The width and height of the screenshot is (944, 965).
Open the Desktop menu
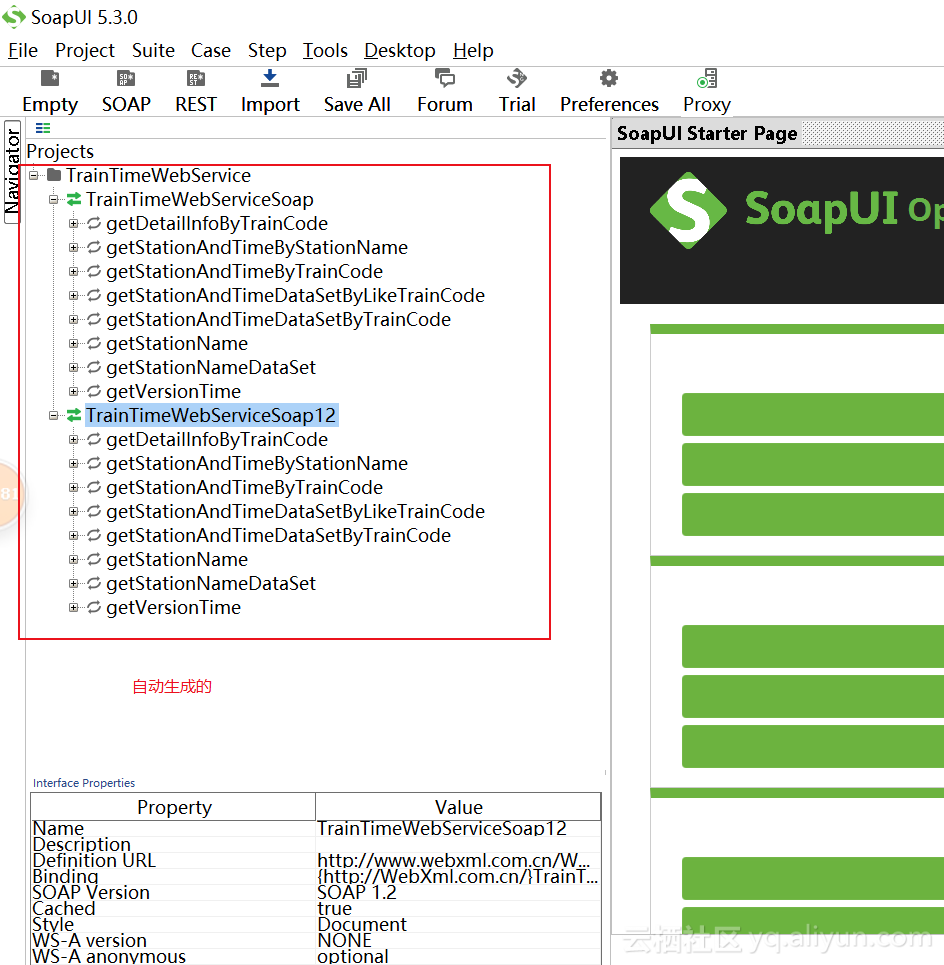point(399,50)
